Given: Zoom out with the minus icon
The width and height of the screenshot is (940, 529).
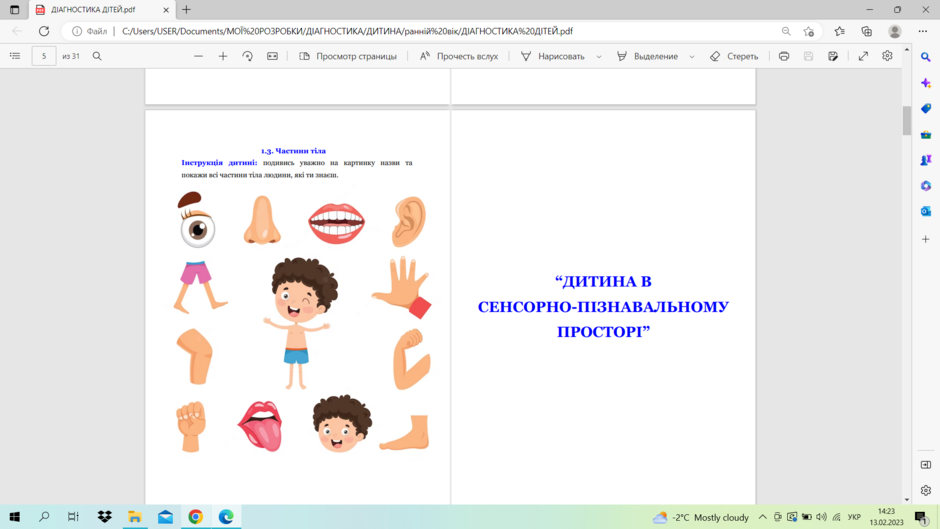Looking at the screenshot, I should 198,56.
